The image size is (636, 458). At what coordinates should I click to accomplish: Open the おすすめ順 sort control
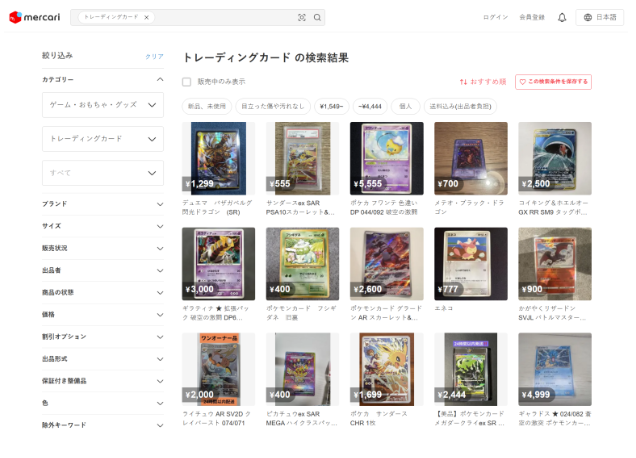(483, 82)
